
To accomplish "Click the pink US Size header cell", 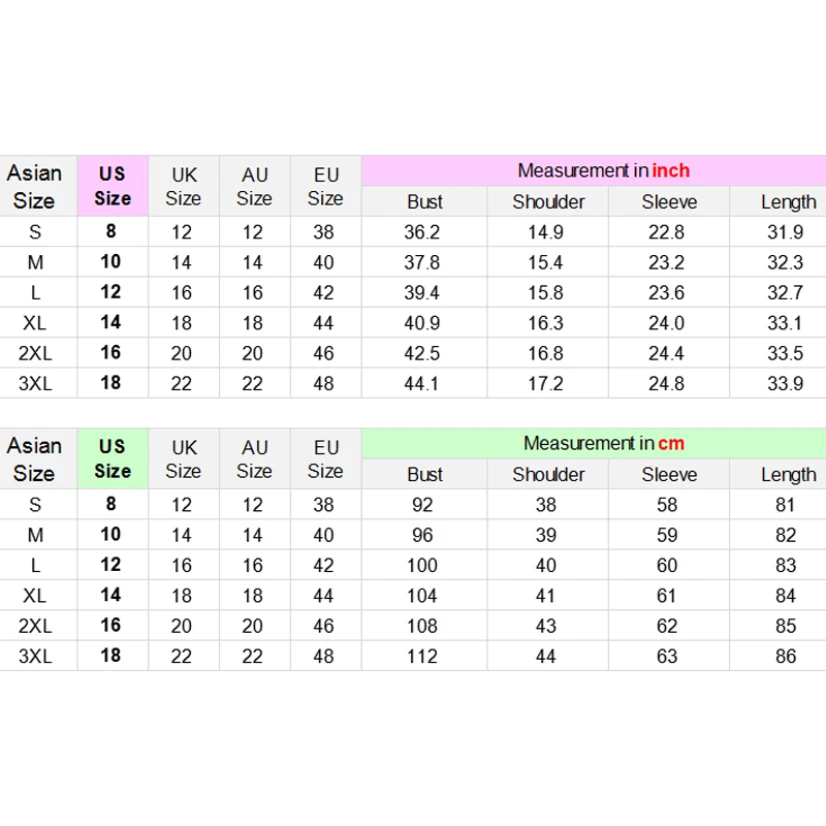I will coord(112,186).
